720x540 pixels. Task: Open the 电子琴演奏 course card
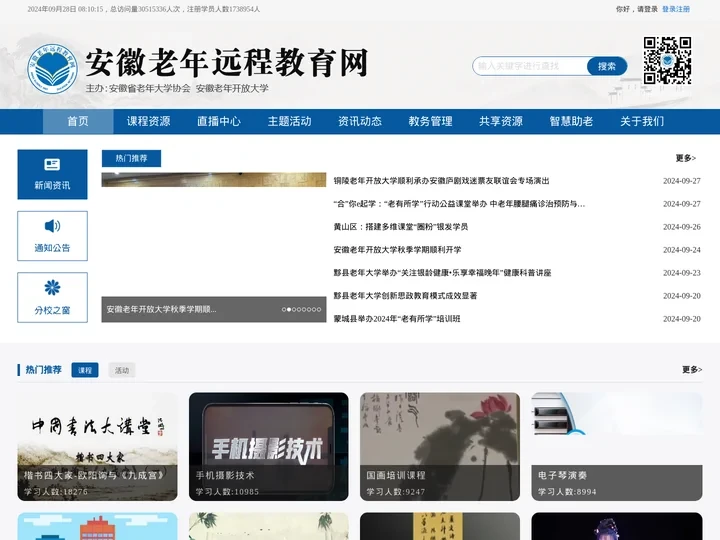[x=617, y=446]
